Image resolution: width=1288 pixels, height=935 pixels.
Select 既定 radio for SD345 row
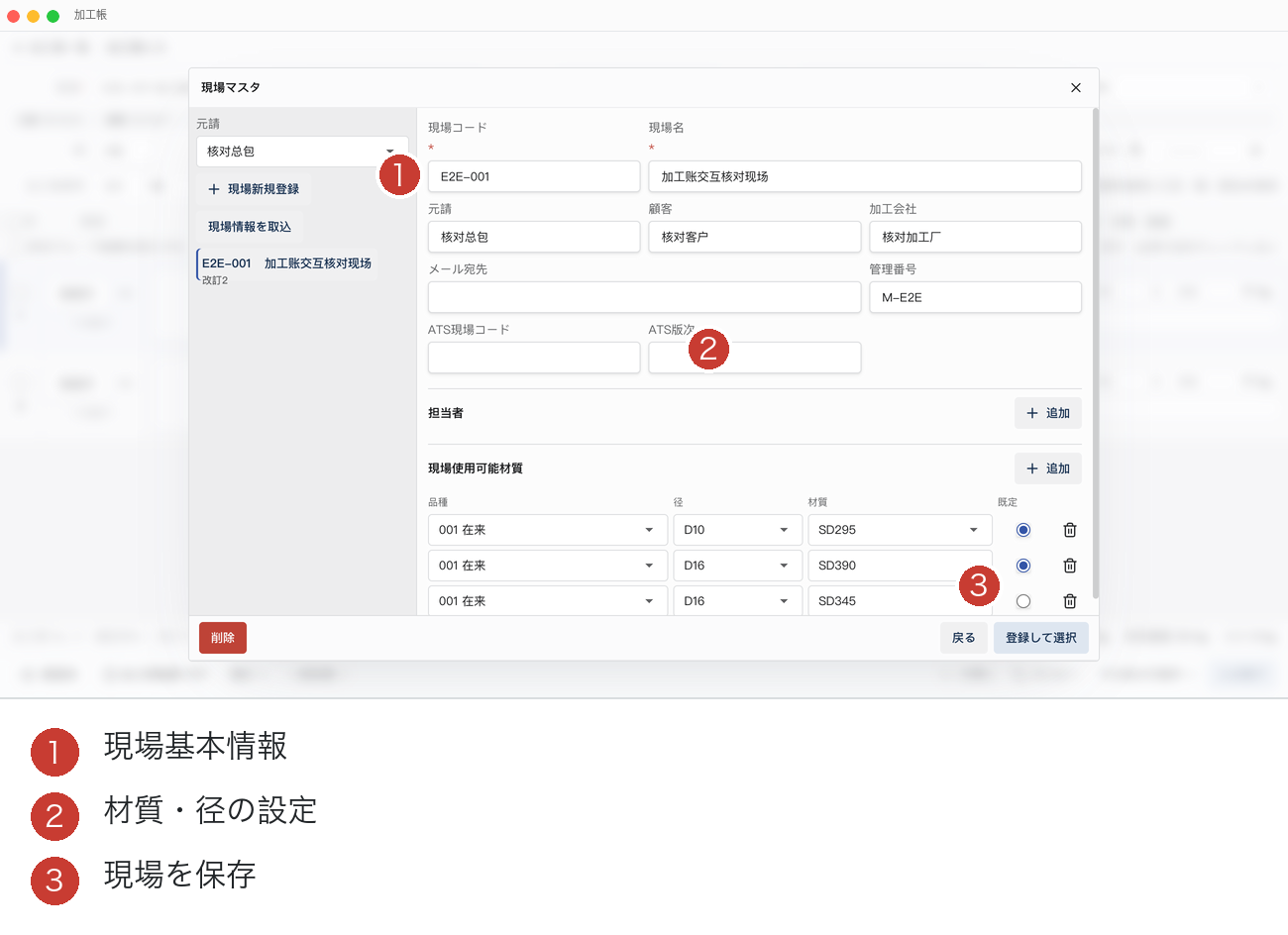(x=1023, y=601)
